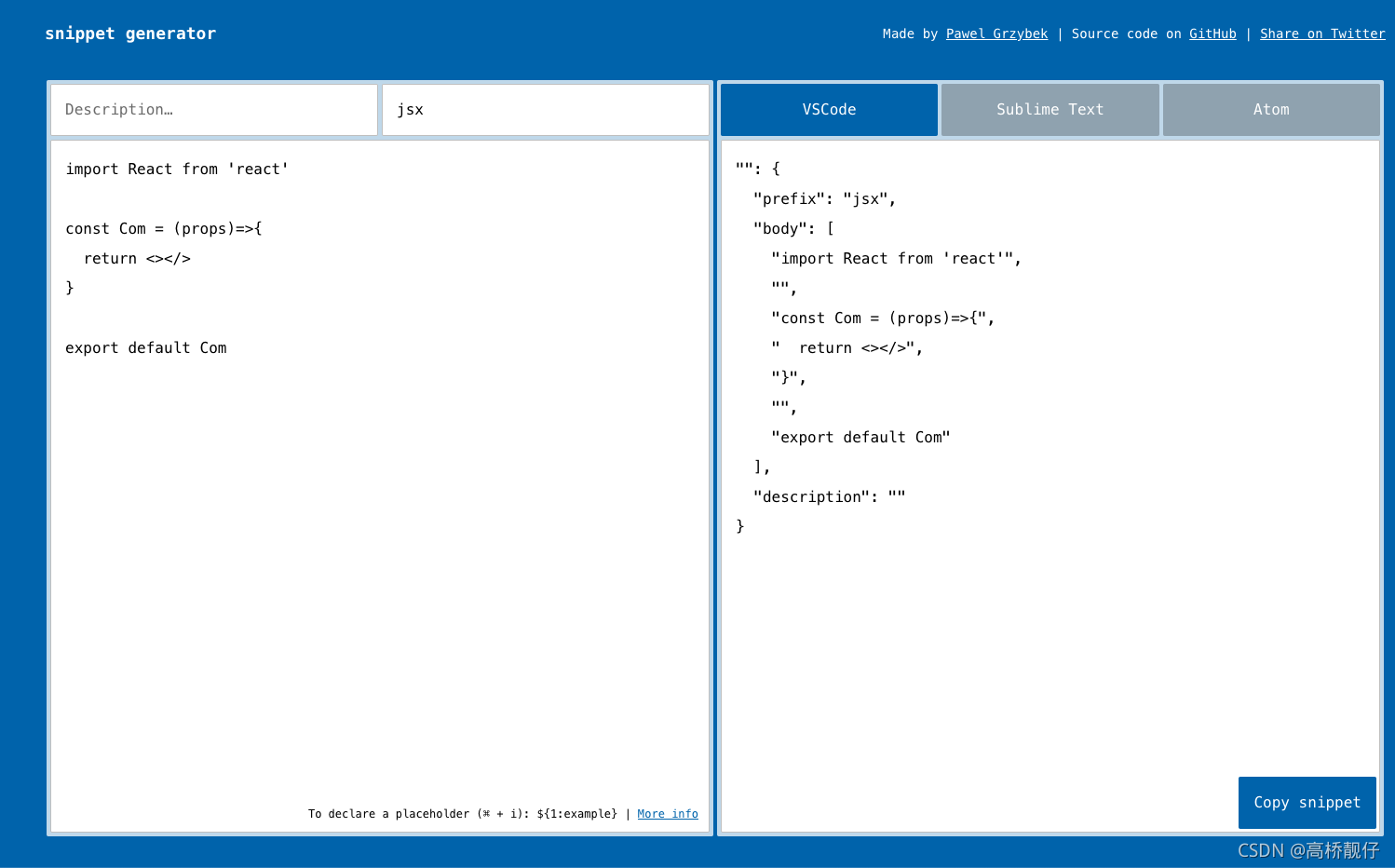Click the "const Com = (props)=>{" editor line
This screenshot has width=1395, height=868.
[164, 229]
